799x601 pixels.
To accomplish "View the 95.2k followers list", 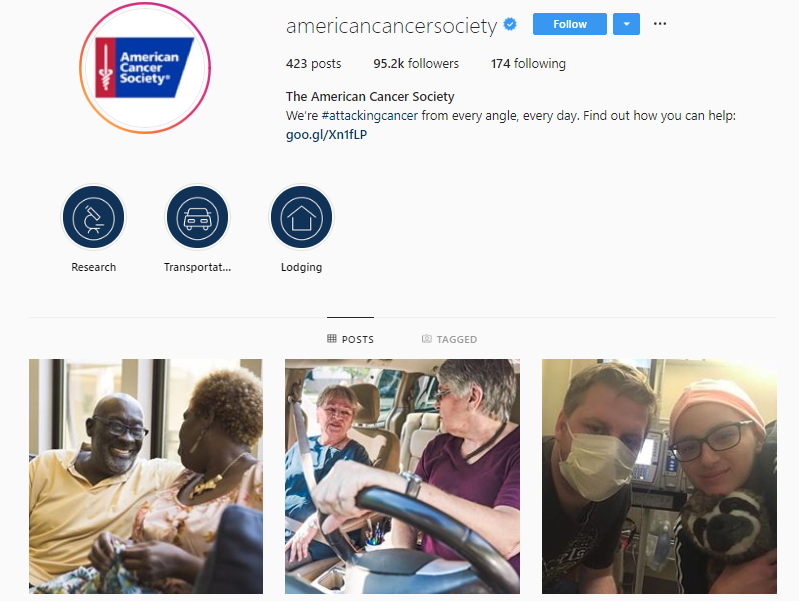I will click(416, 64).
